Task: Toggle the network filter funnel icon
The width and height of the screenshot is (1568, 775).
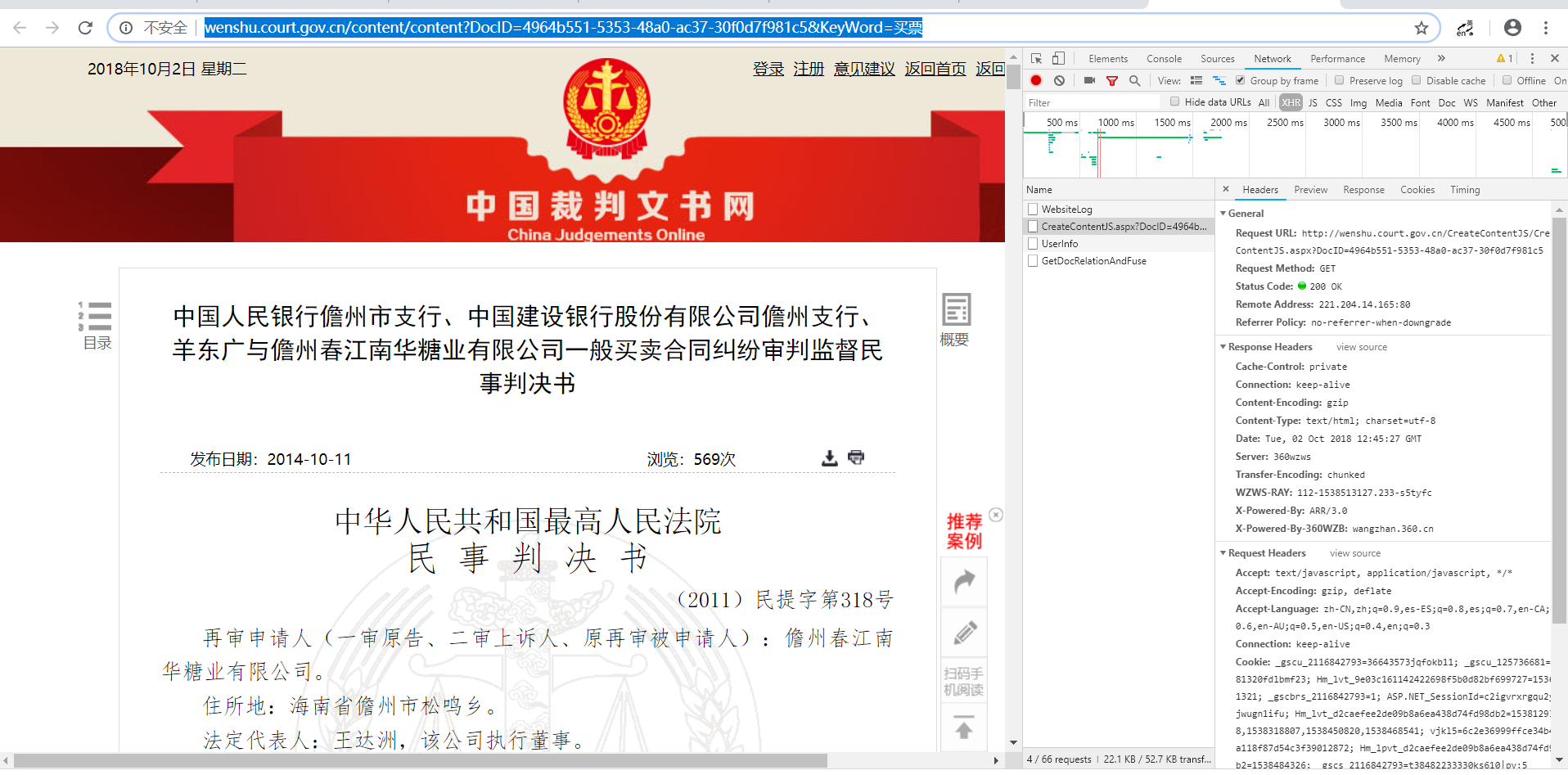Action: pyautogui.click(x=1112, y=80)
